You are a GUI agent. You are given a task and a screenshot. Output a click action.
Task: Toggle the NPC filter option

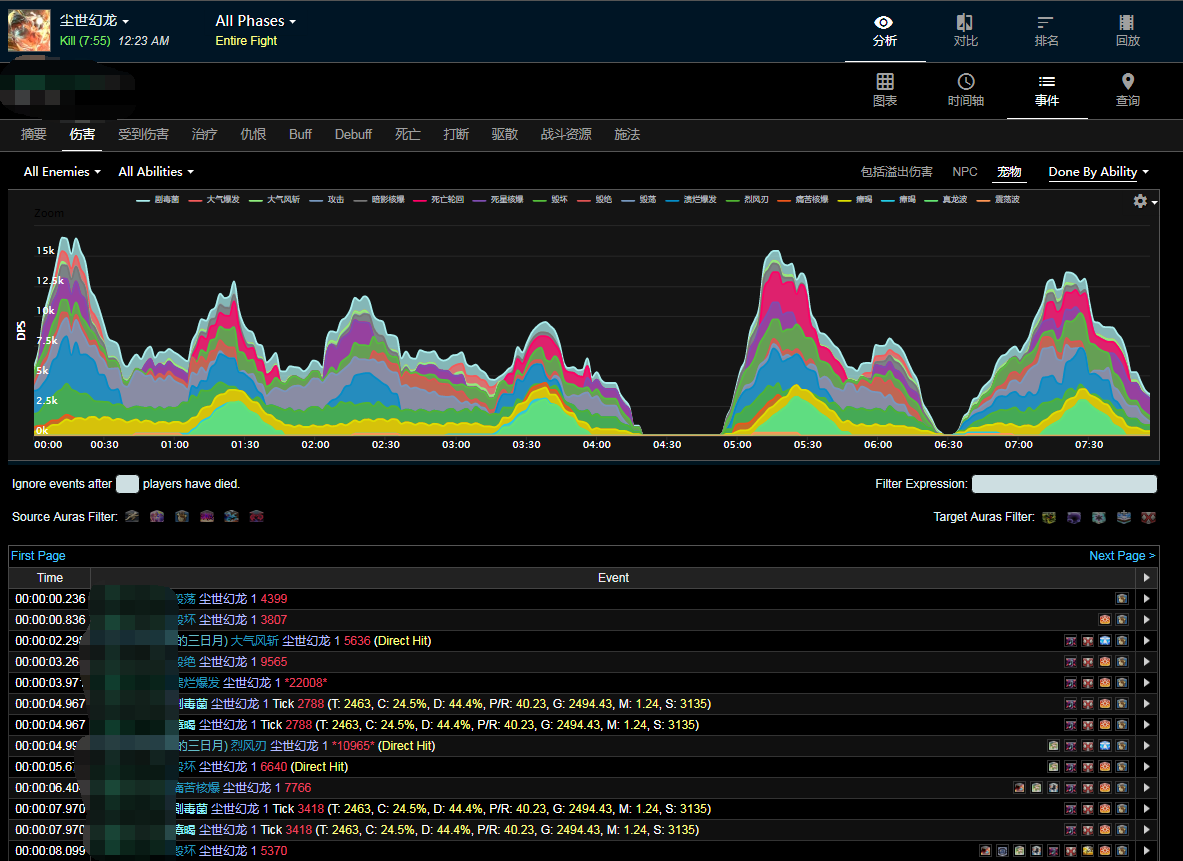coord(964,172)
